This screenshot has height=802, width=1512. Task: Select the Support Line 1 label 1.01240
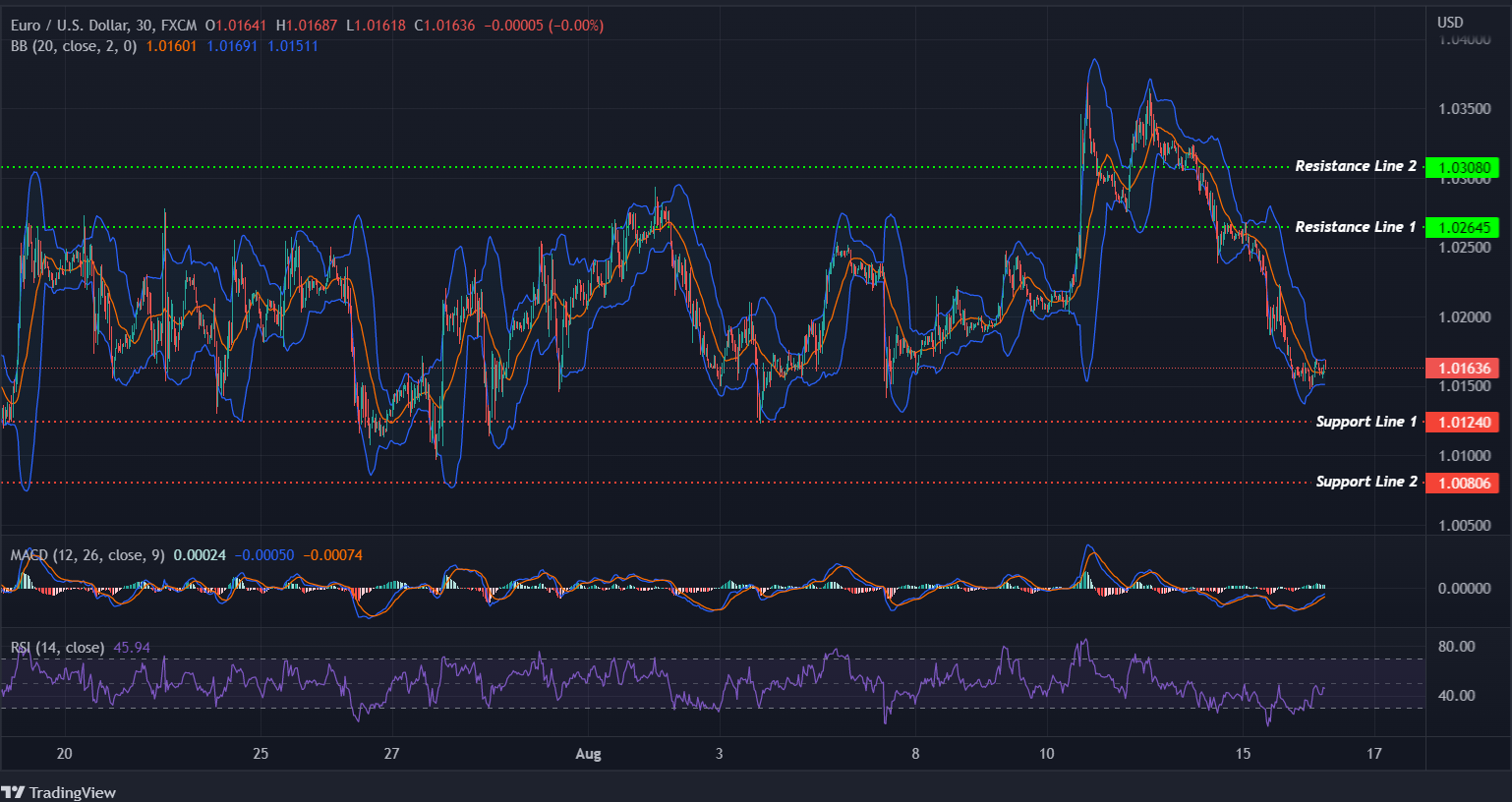[1461, 422]
